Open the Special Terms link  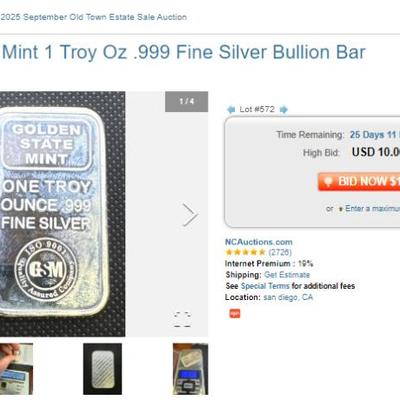point(265,286)
